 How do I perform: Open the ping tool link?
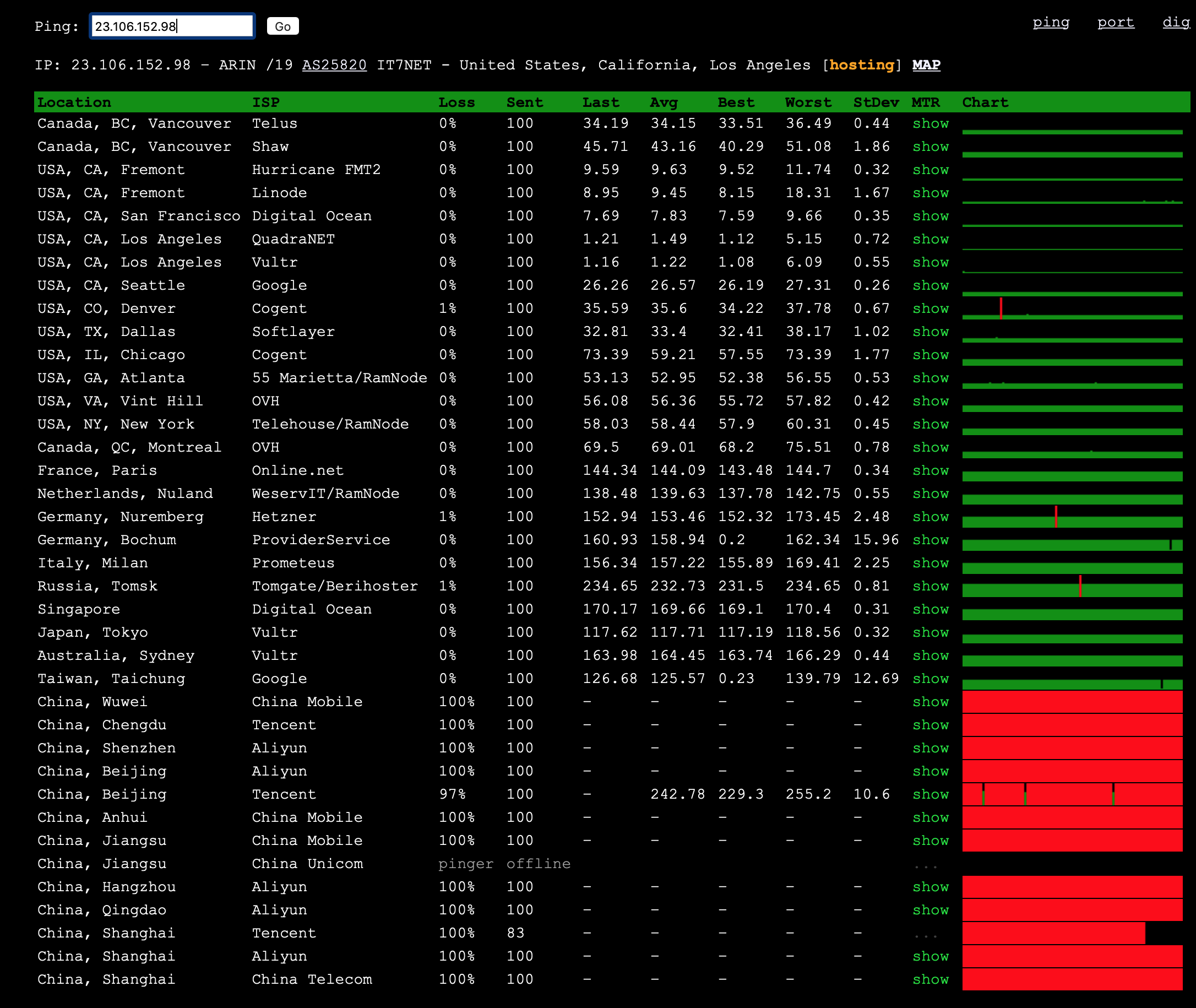click(1051, 22)
